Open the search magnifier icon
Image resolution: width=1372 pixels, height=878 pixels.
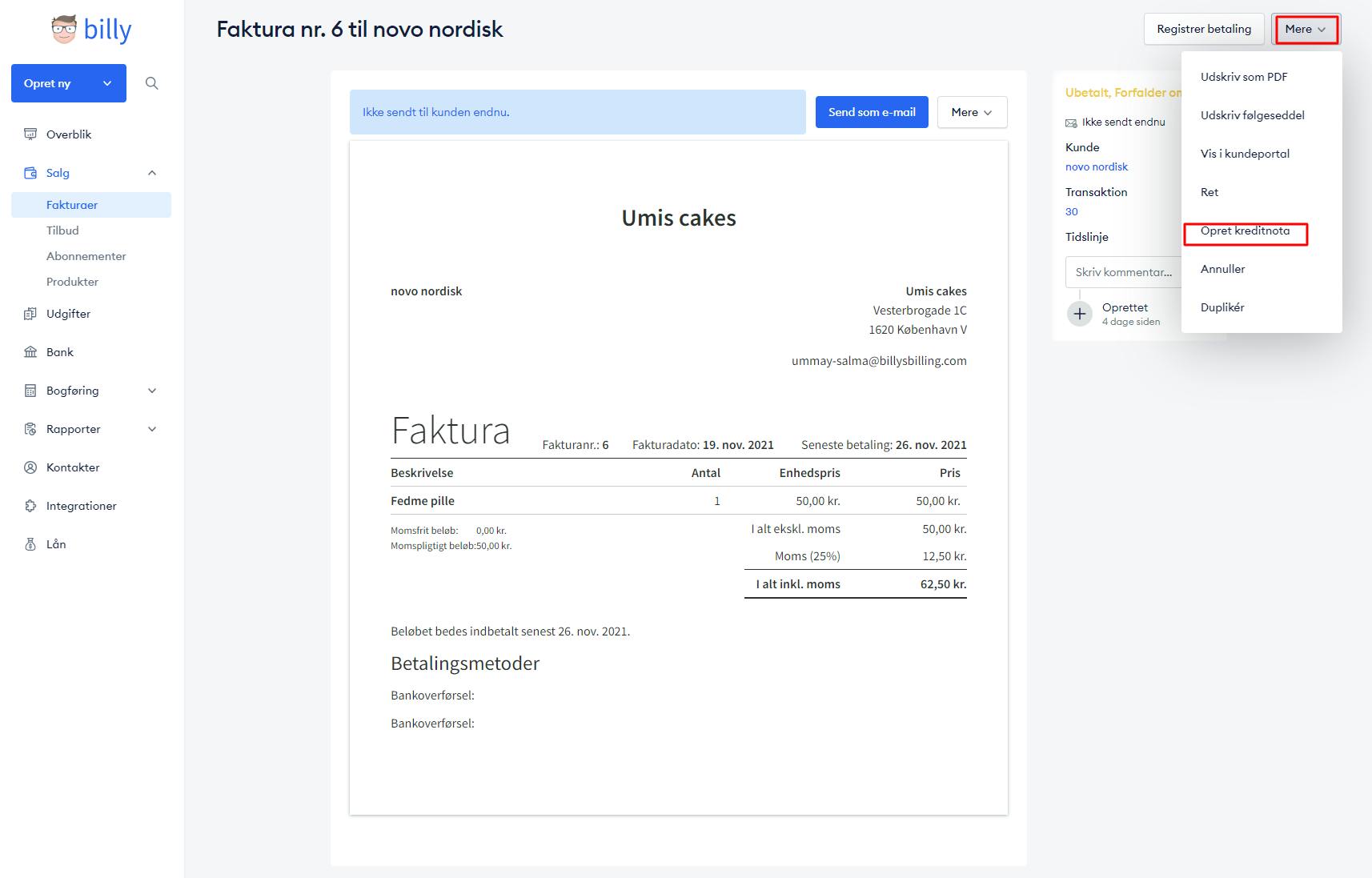click(x=152, y=83)
